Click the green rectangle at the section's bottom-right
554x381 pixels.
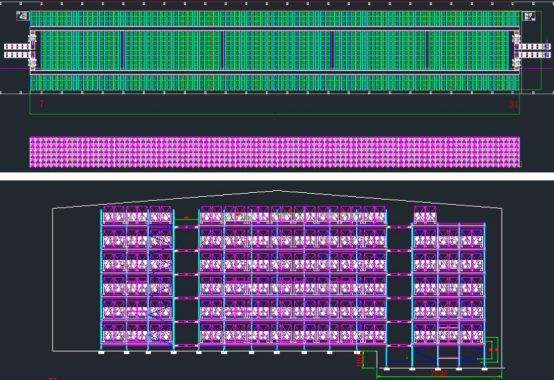click(491, 350)
